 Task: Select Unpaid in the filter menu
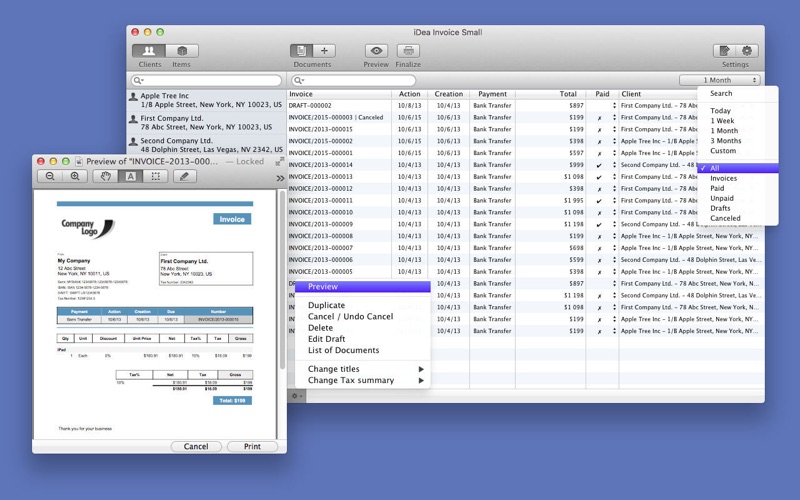coord(721,198)
